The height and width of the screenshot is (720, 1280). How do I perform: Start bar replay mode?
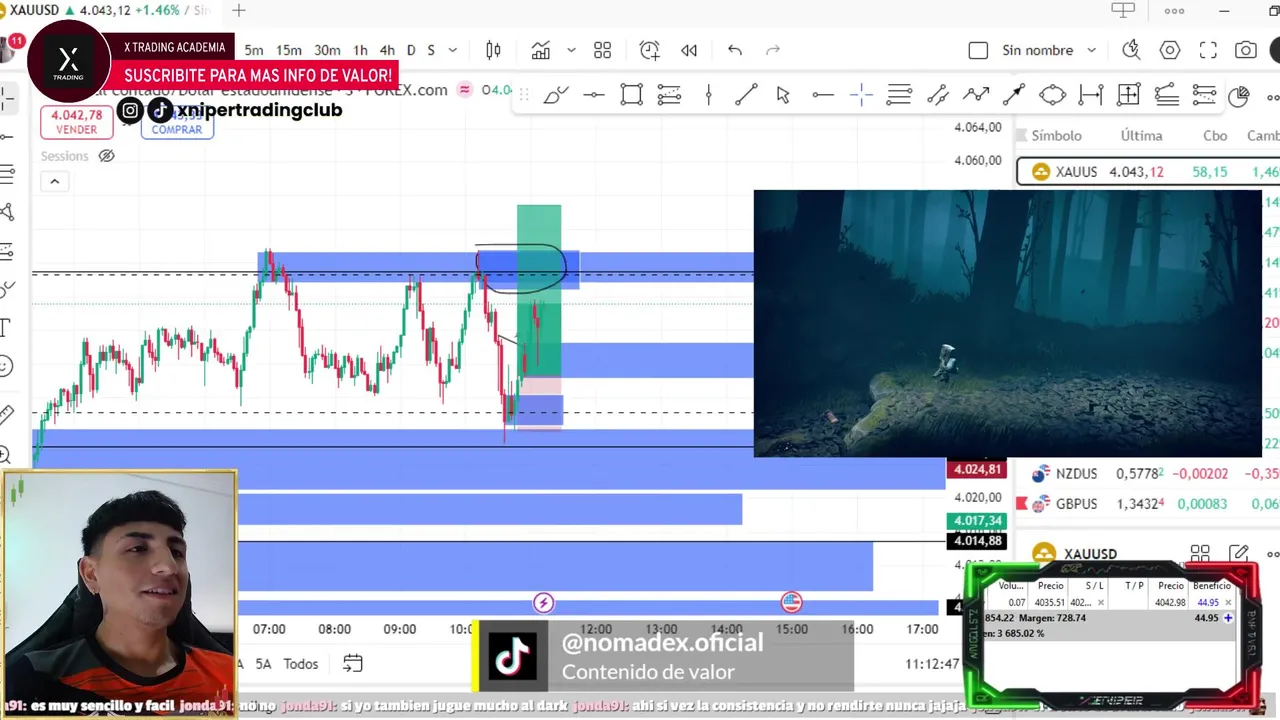pos(689,50)
